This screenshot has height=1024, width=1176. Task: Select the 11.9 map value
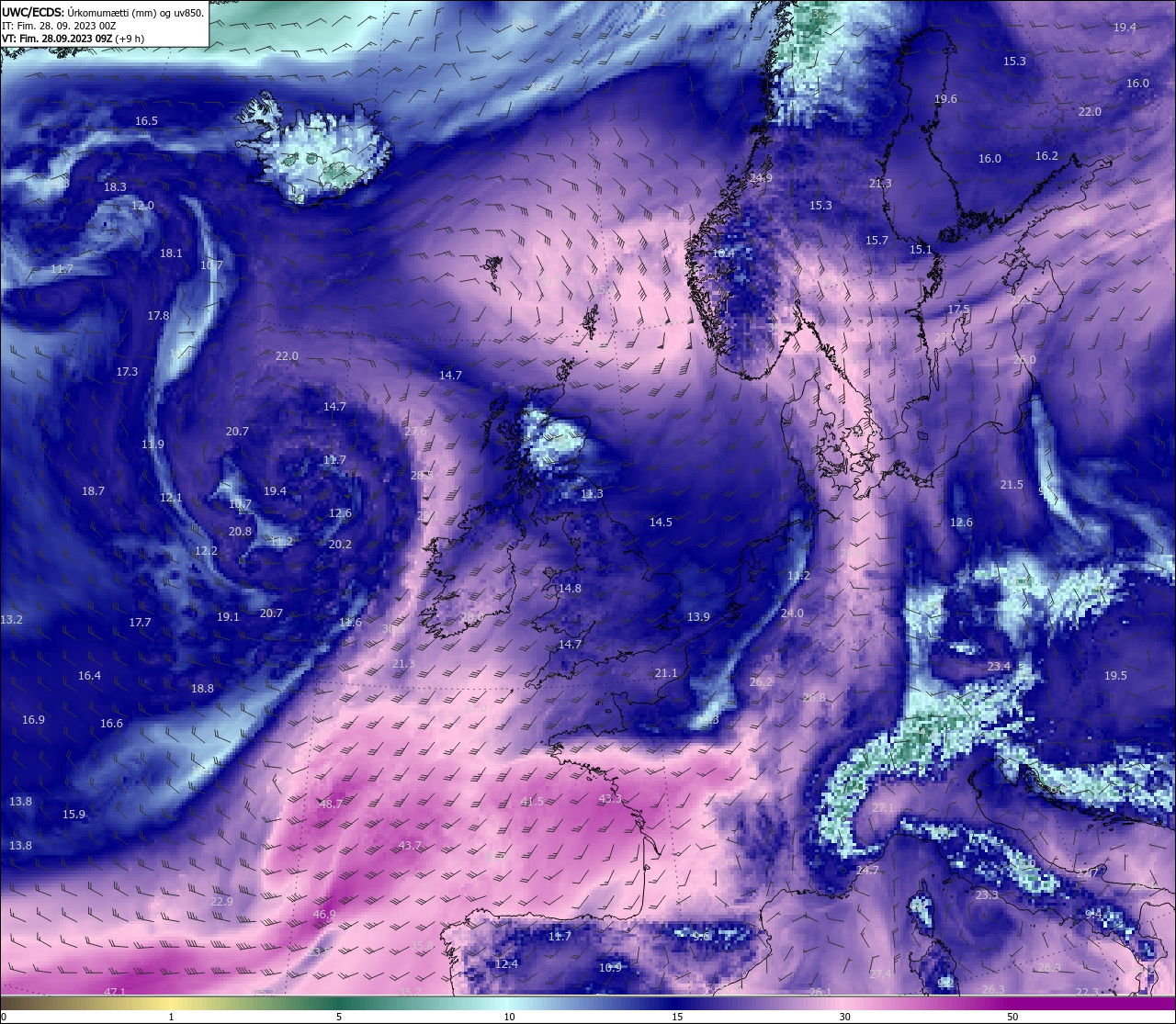click(x=153, y=444)
